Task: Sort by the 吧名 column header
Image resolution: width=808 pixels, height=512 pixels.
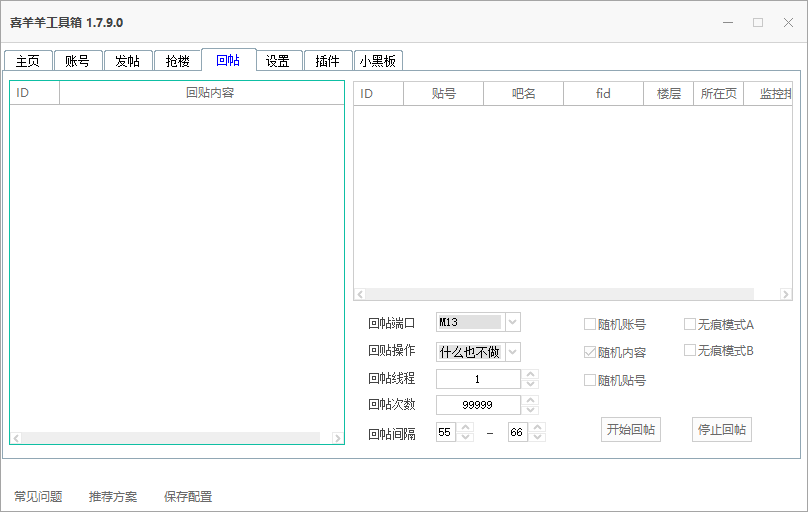Action: [x=523, y=94]
